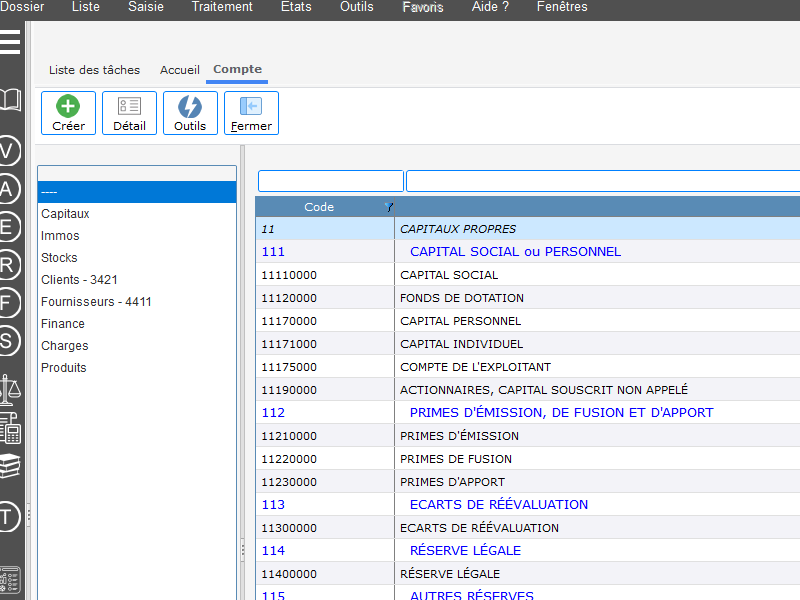Click the circled T sidebar icon
The height and width of the screenshot is (600, 800).
click(8, 516)
